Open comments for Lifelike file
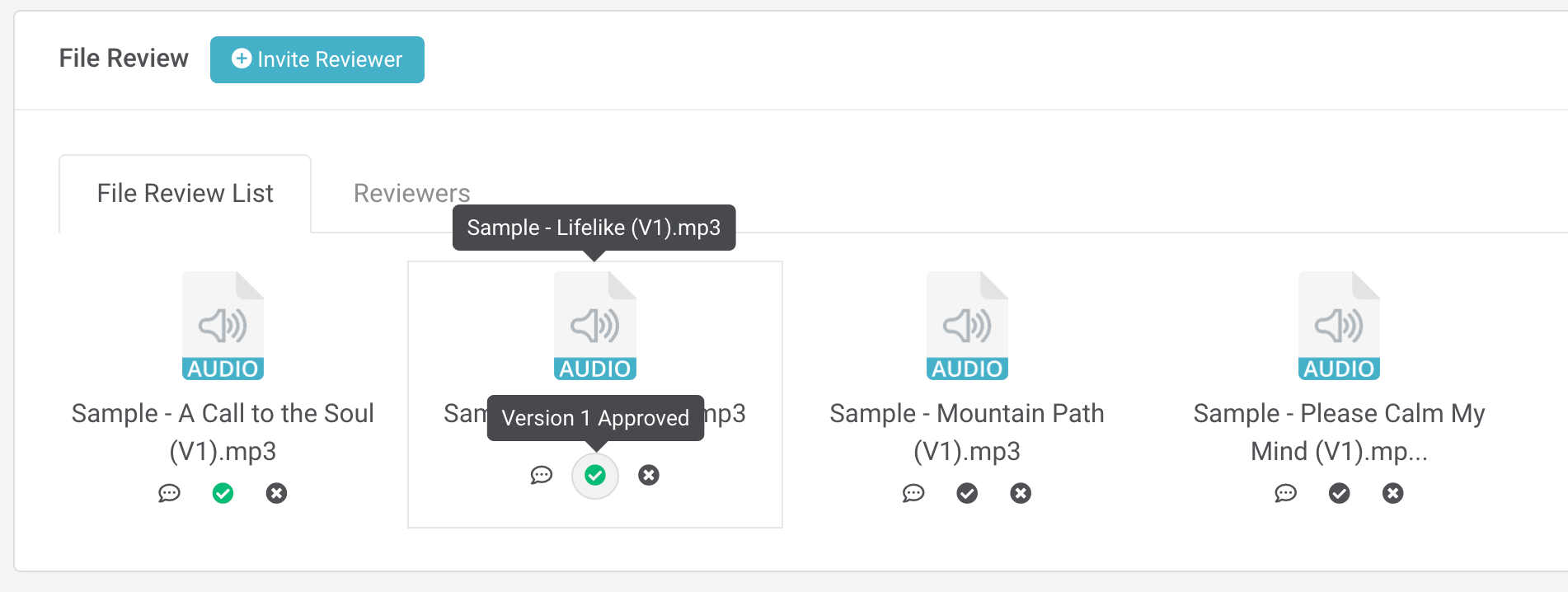This screenshot has height=592, width=1568. pos(541,475)
